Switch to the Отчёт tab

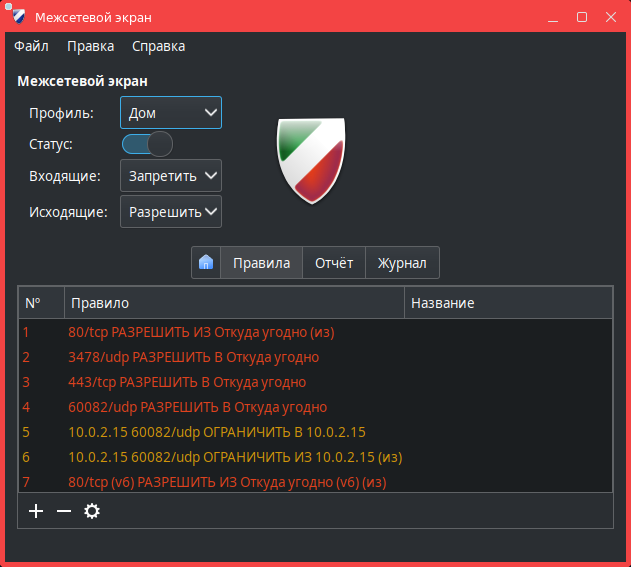click(334, 263)
